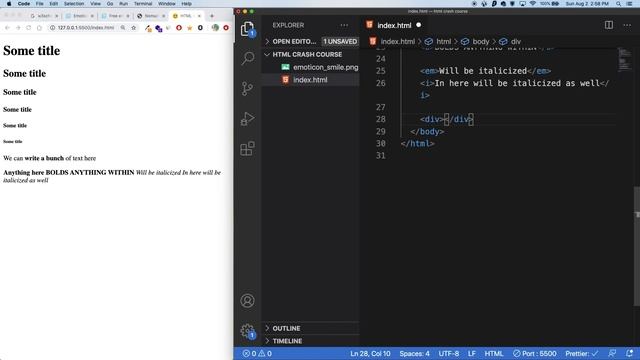
Task: Select index.html in the explorer tree
Action: [x=310, y=80]
